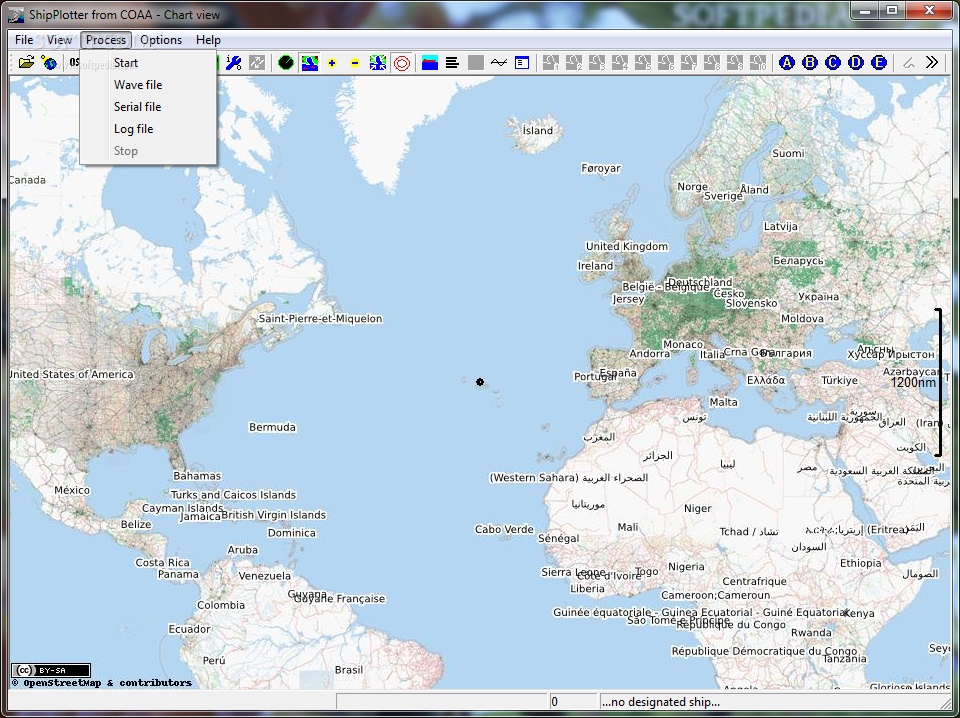Click the 1200nm scale bar
Screen dimensions: 960x718
(x=938, y=383)
